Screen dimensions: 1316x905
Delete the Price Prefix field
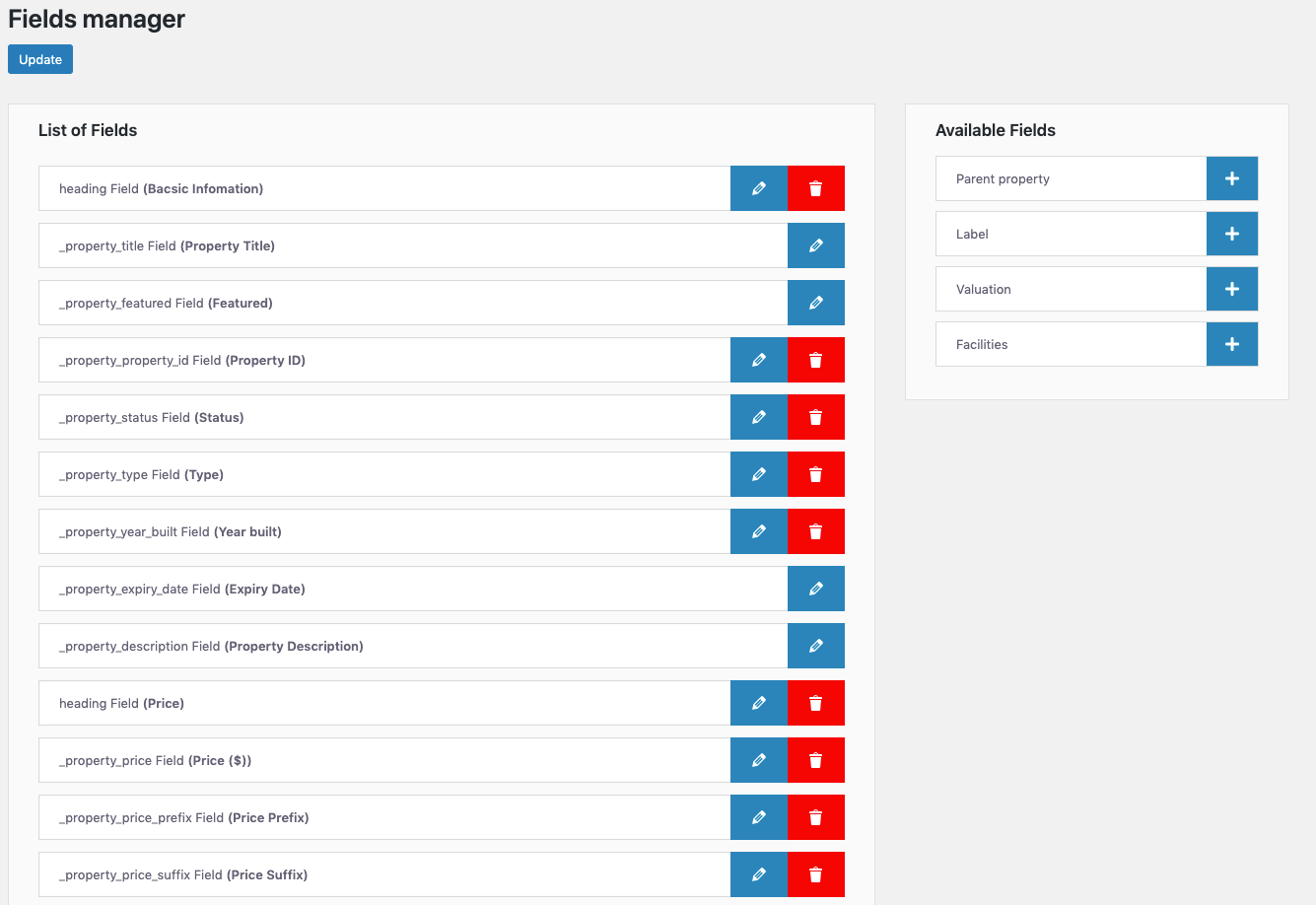(x=815, y=817)
